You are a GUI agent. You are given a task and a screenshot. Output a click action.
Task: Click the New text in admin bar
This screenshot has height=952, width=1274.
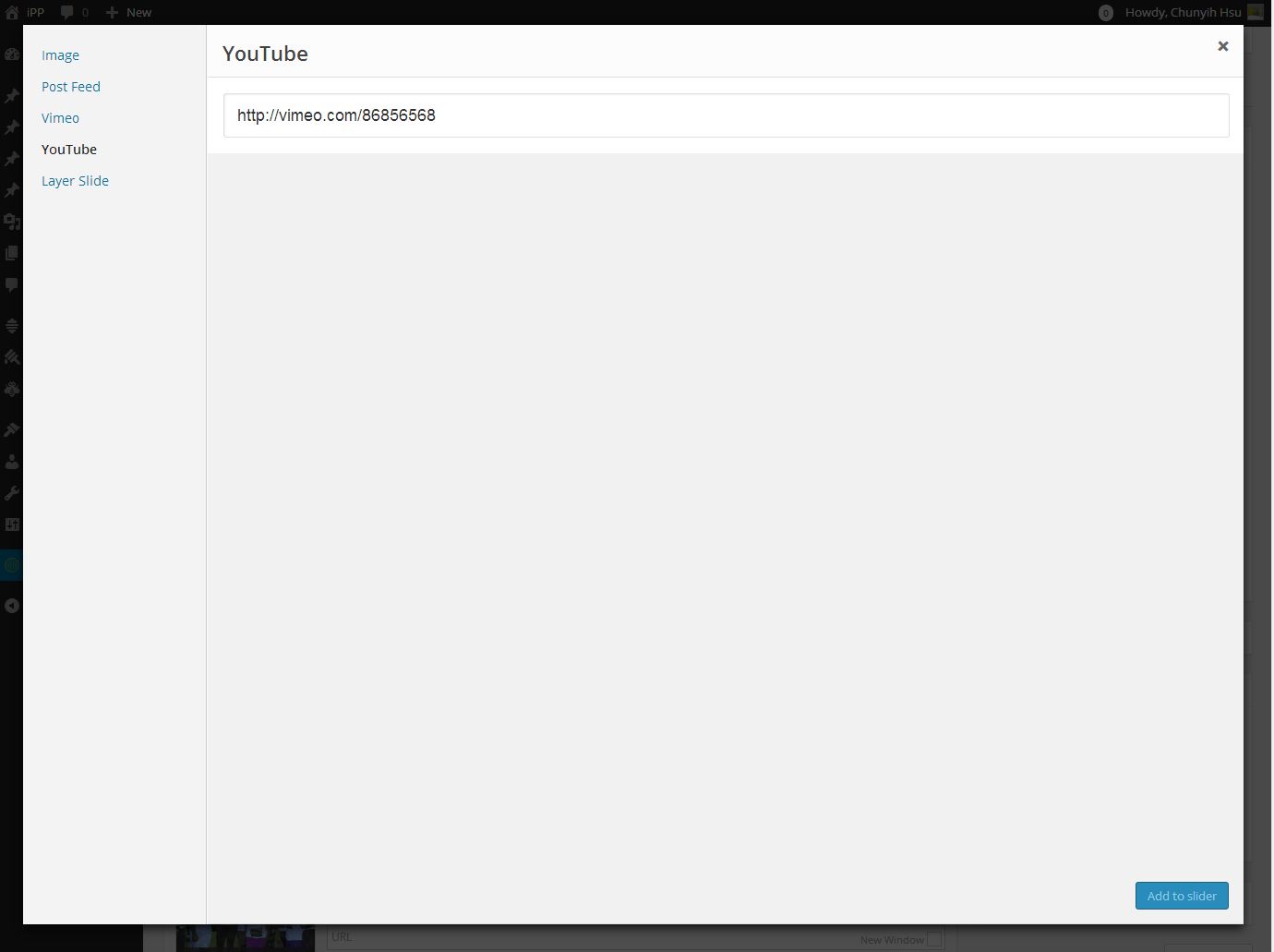point(138,13)
